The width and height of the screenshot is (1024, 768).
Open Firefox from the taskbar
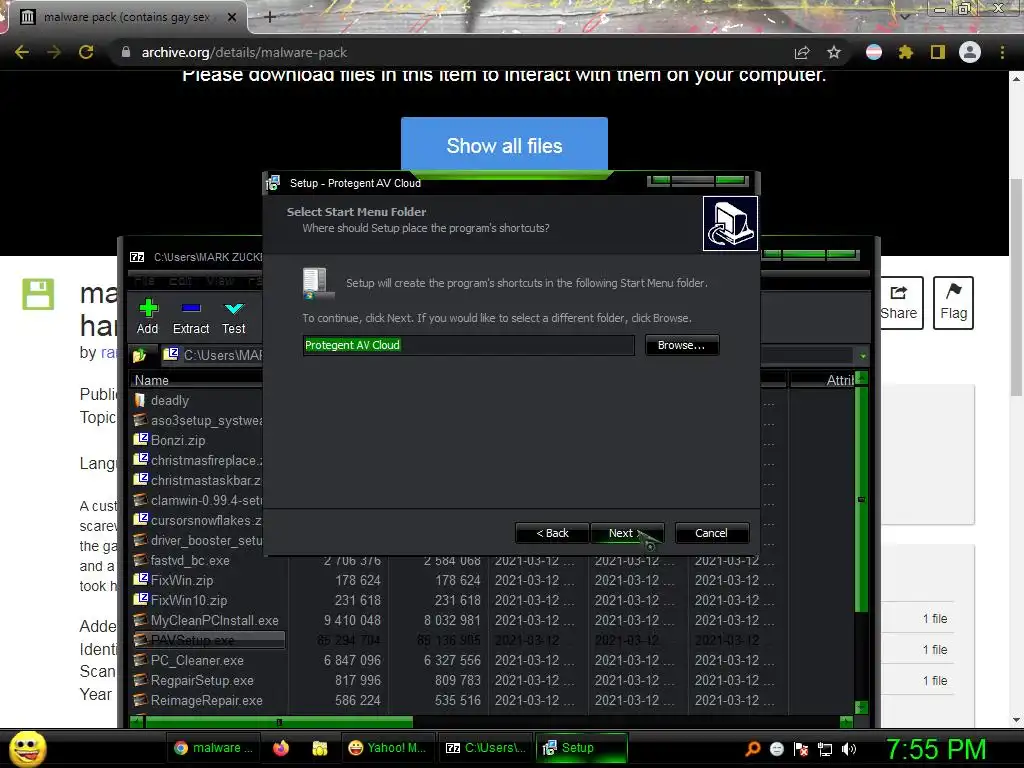(281, 748)
